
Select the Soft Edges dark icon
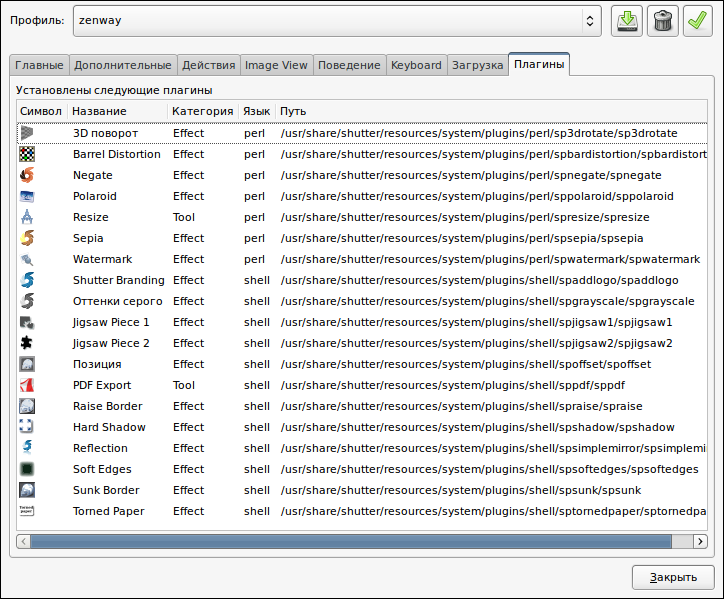27,469
